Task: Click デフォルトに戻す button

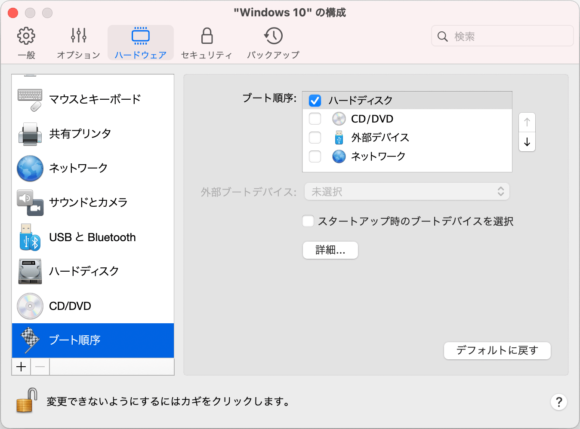Action: (x=497, y=350)
